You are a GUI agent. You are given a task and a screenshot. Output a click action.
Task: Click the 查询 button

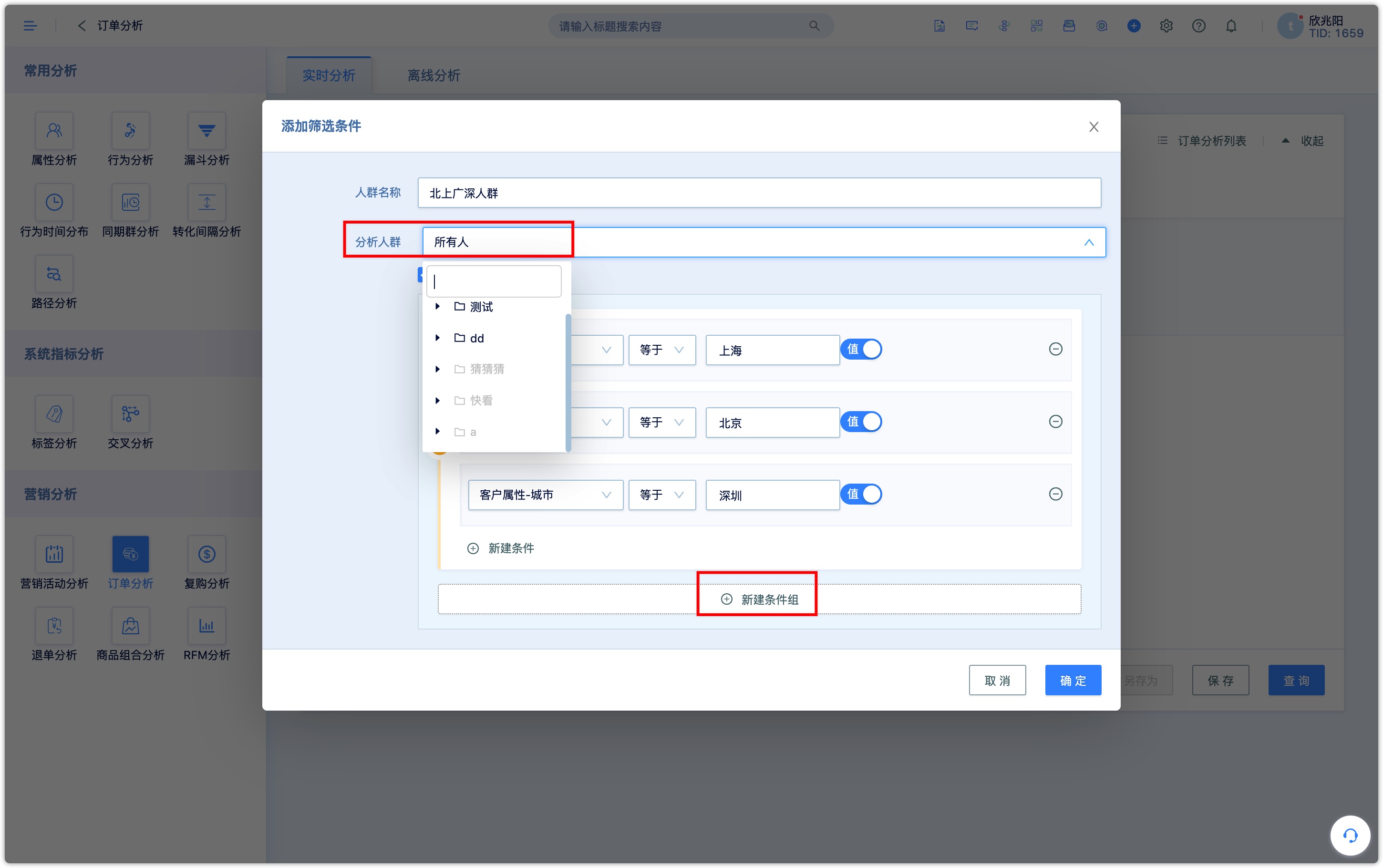coord(1296,680)
